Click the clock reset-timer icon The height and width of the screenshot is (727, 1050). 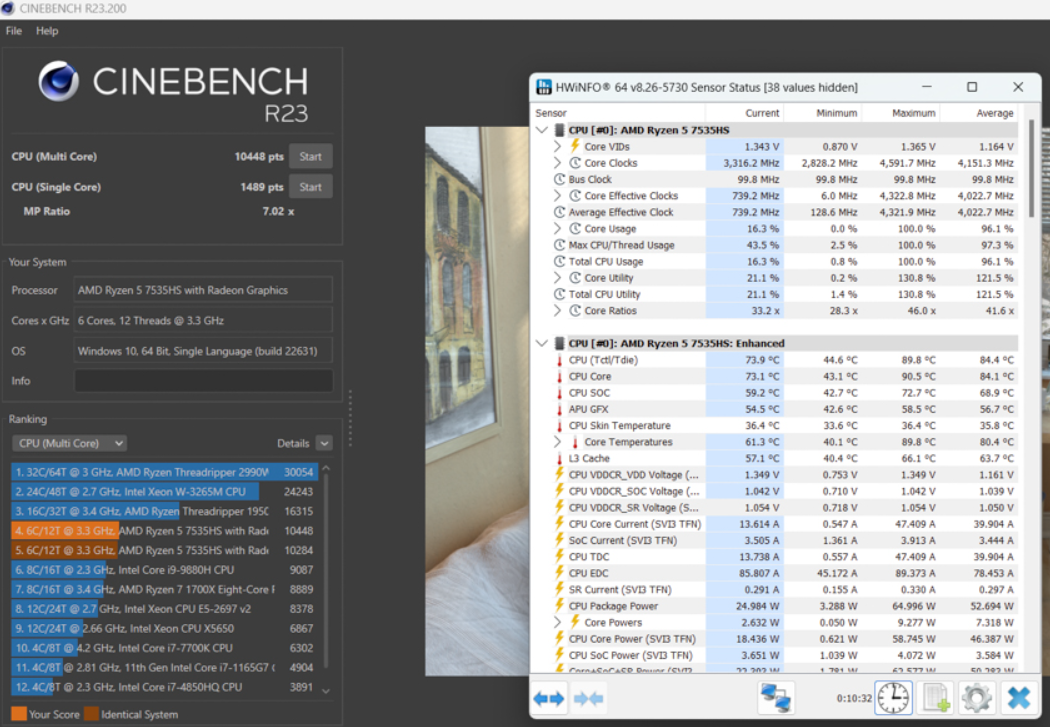(x=893, y=698)
